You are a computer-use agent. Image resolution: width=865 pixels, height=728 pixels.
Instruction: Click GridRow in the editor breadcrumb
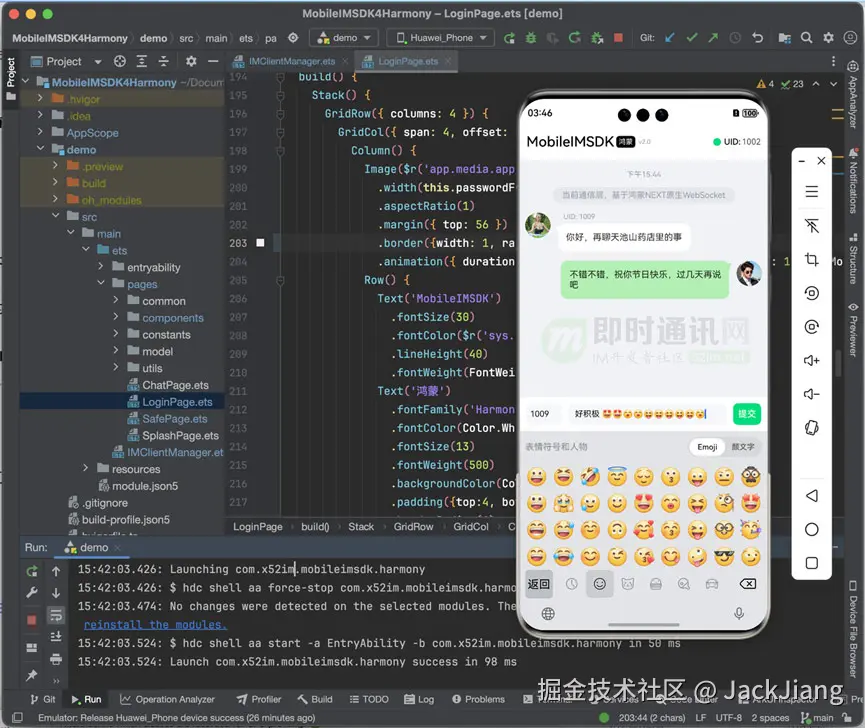click(x=413, y=527)
